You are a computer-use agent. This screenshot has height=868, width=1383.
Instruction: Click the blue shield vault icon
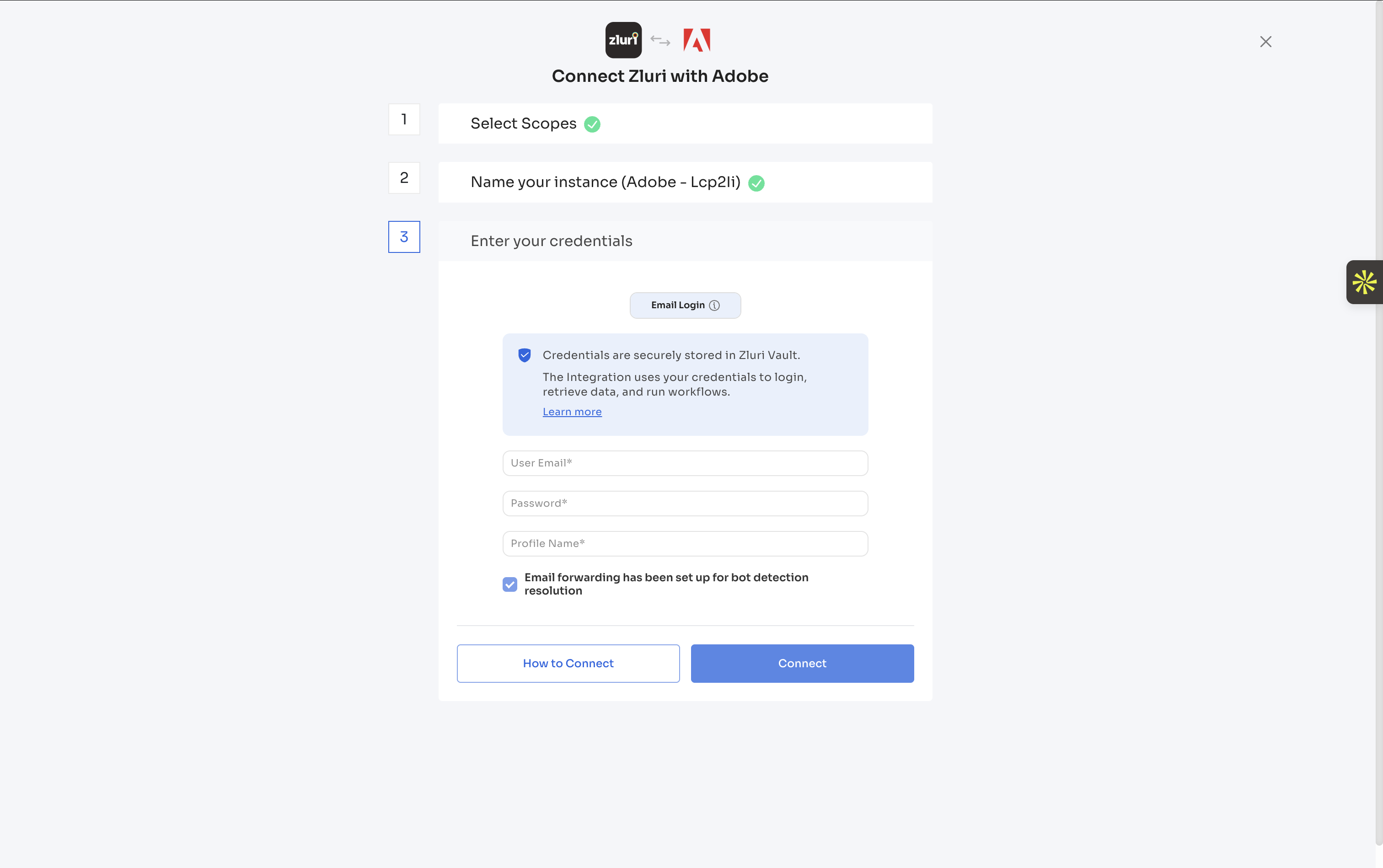click(x=525, y=355)
